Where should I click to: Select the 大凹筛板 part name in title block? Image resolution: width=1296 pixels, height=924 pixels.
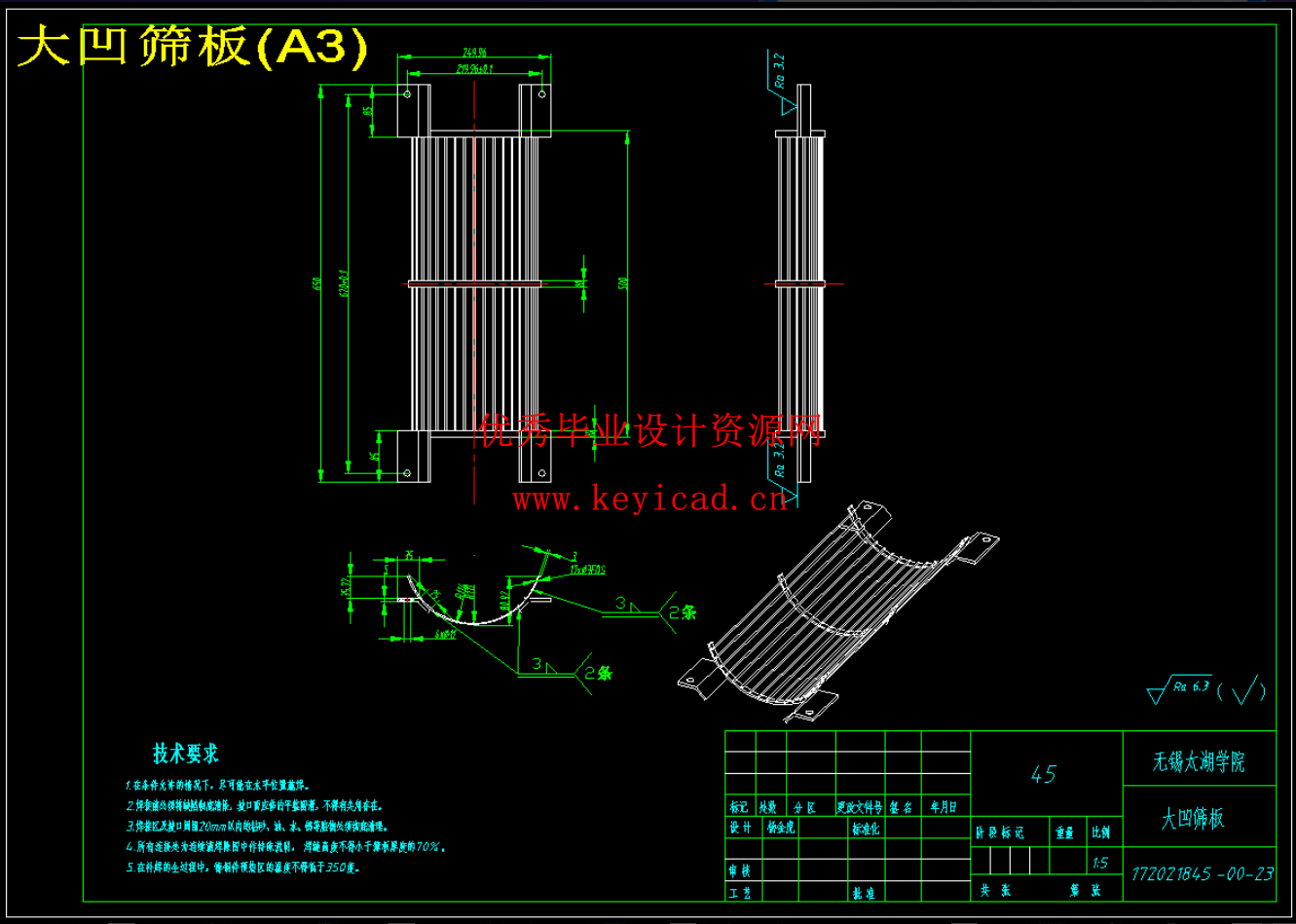pyautogui.click(x=1193, y=819)
